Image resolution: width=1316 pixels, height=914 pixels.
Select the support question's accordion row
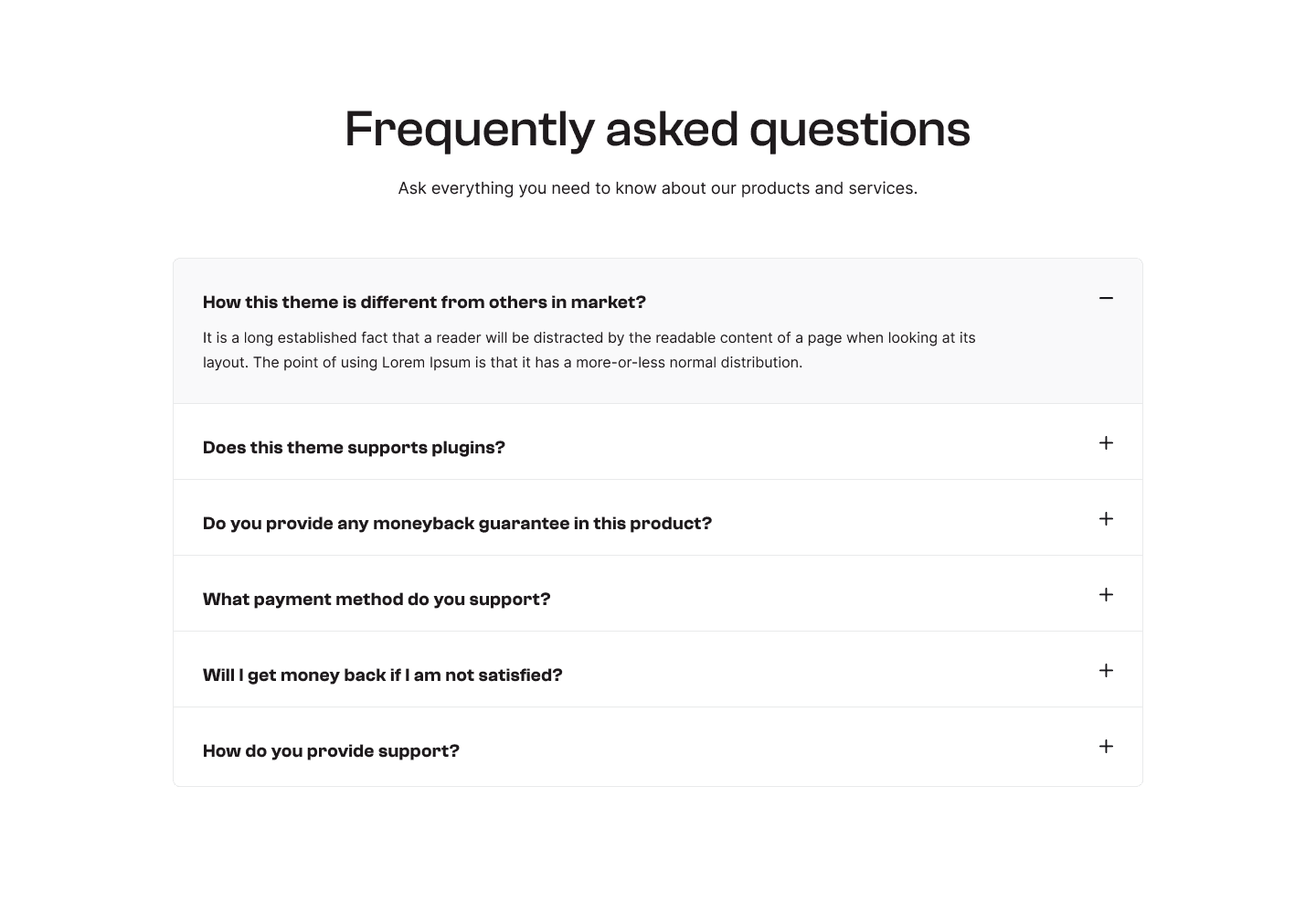tap(658, 747)
